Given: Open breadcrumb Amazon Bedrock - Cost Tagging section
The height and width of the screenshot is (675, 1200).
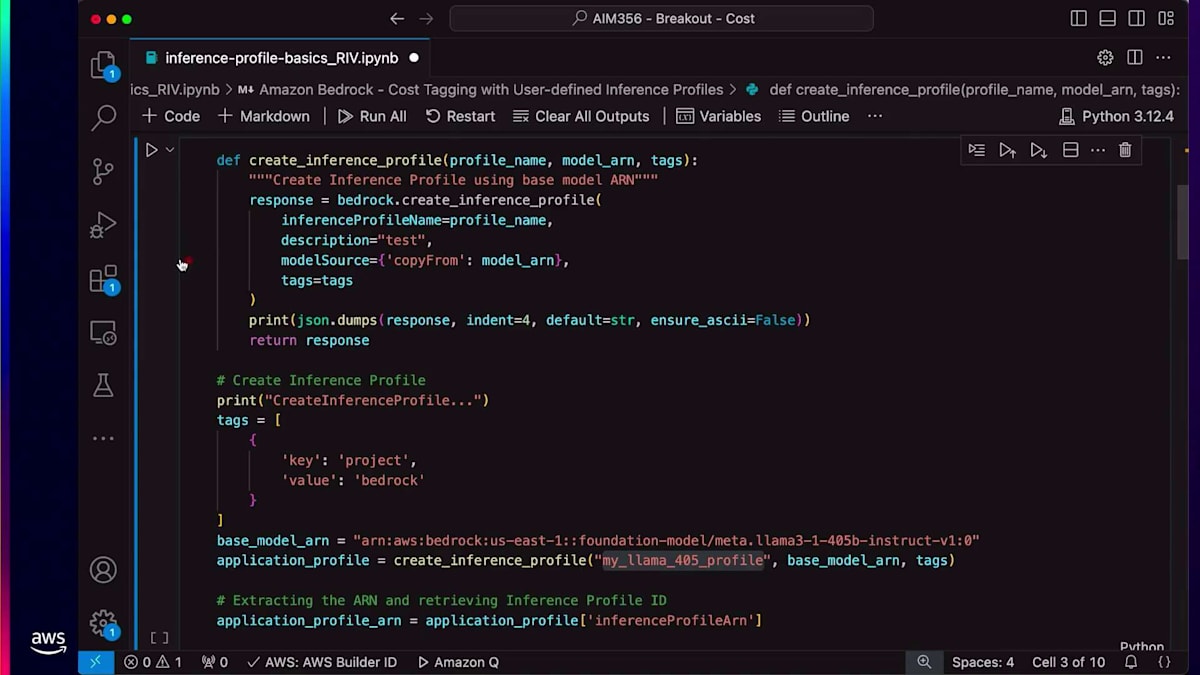Looking at the screenshot, I should click(x=480, y=90).
